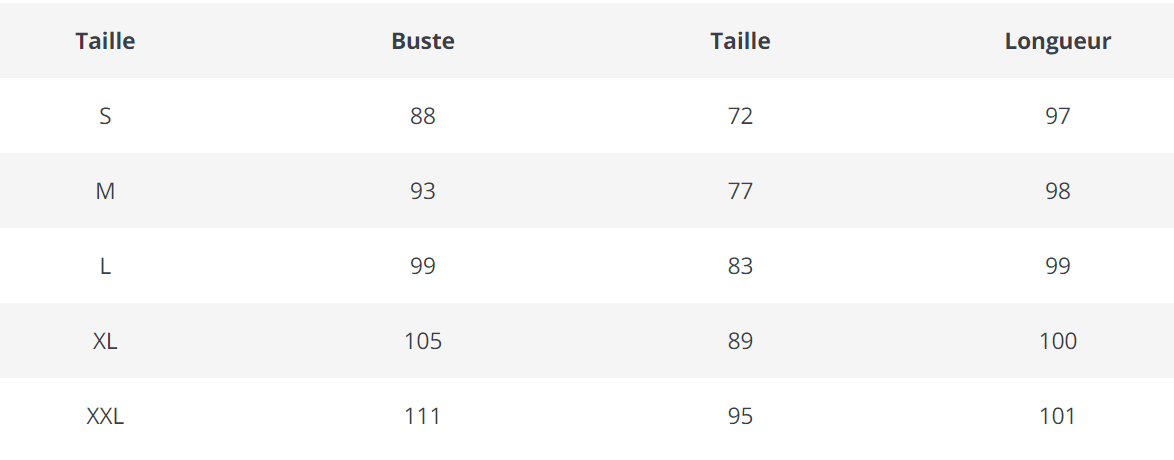Click the waist value 83 for size L
Viewport: 1174px width, 460px height.
[740, 266]
